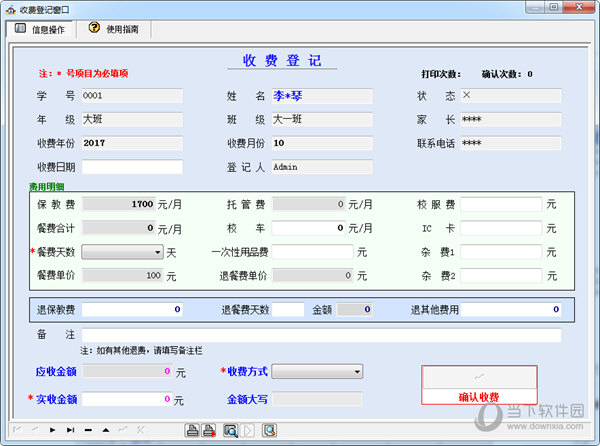This screenshot has height=446, width=600.
Task: Click the 保教费 field showing 1700
Action: click(x=119, y=204)
